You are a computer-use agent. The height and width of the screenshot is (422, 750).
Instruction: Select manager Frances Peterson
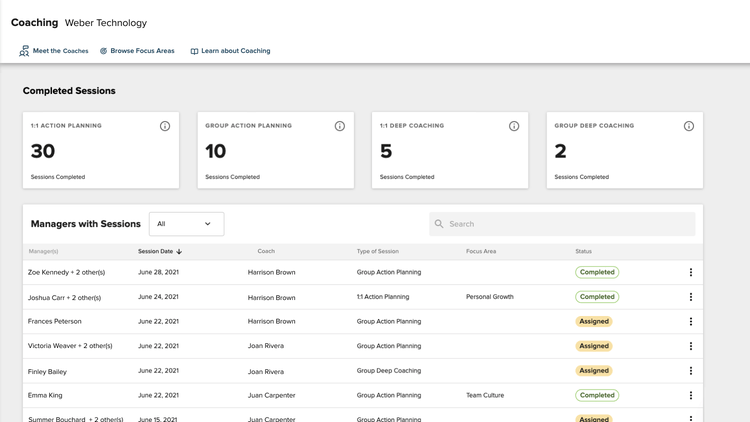click(55, 322)
